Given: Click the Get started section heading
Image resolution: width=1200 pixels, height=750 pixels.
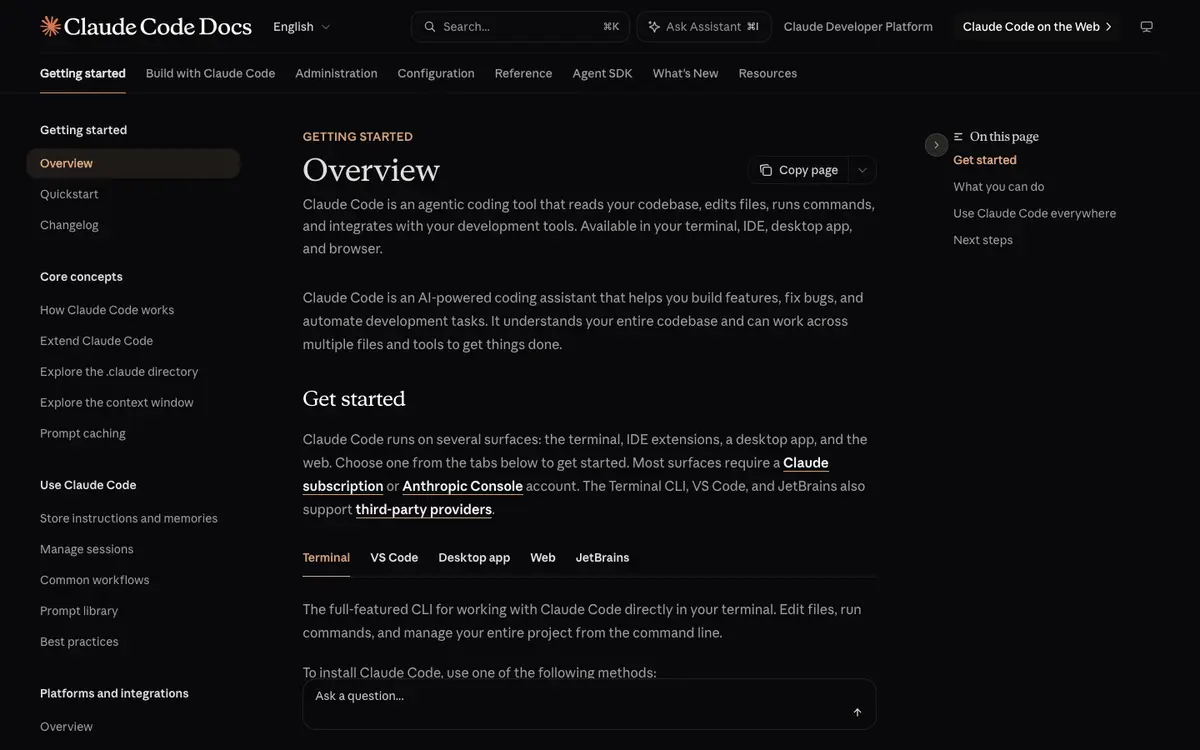Looking at the screenshot, I should coord(354,399).
